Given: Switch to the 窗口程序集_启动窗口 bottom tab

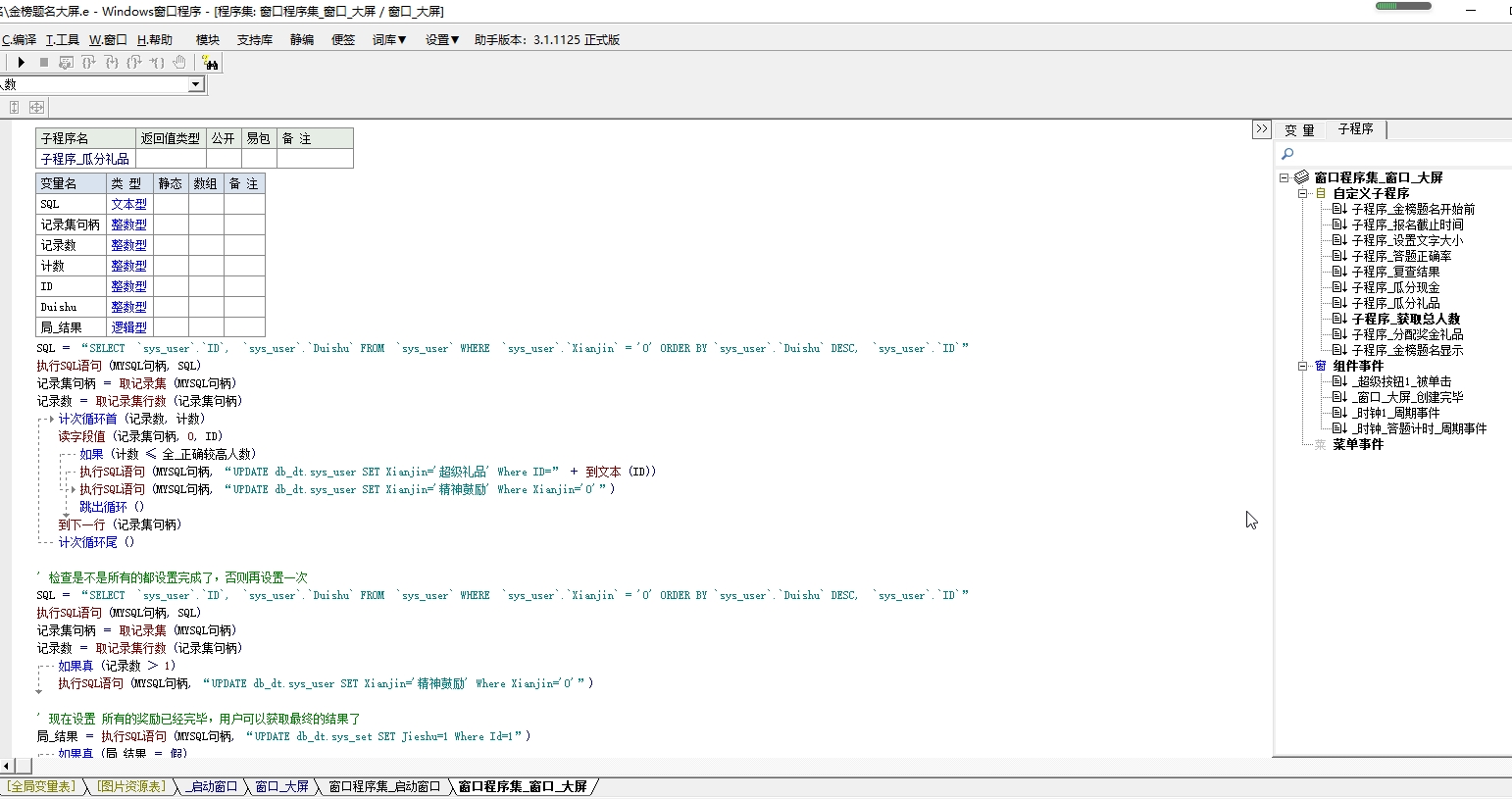Looking at the screenshot, I should tap(384, 786).
